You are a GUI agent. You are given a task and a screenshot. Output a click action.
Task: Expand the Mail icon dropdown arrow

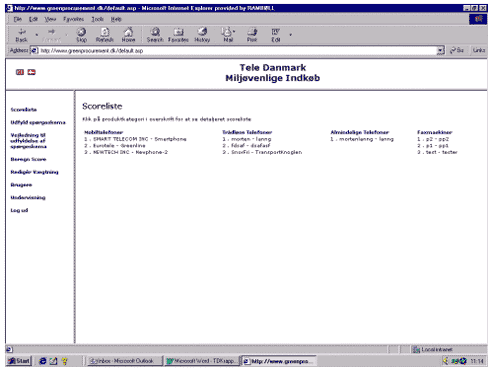234,32
